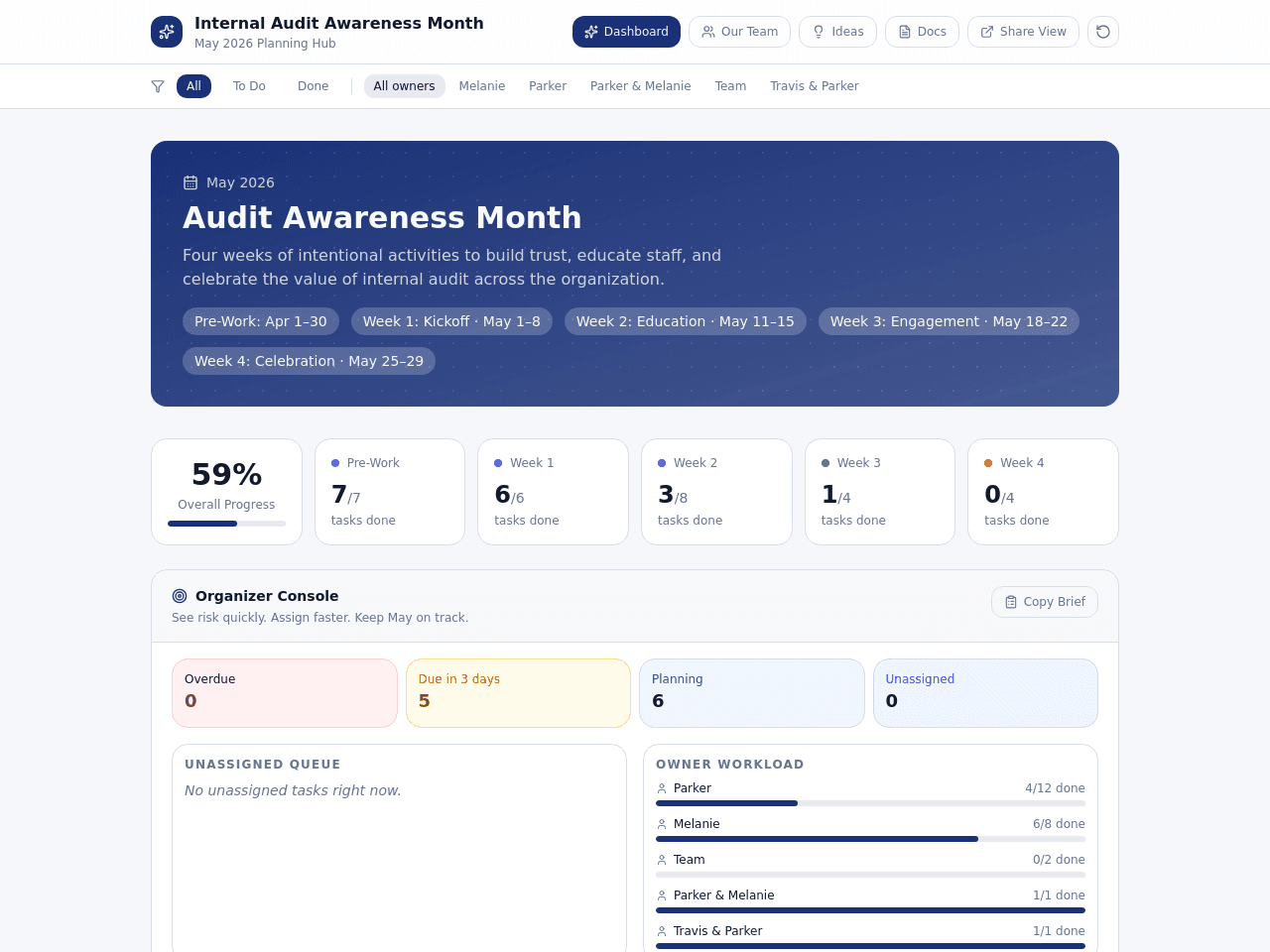
Task: Filter by owner Parker & Melanie
Action: (x=641, y=86)
